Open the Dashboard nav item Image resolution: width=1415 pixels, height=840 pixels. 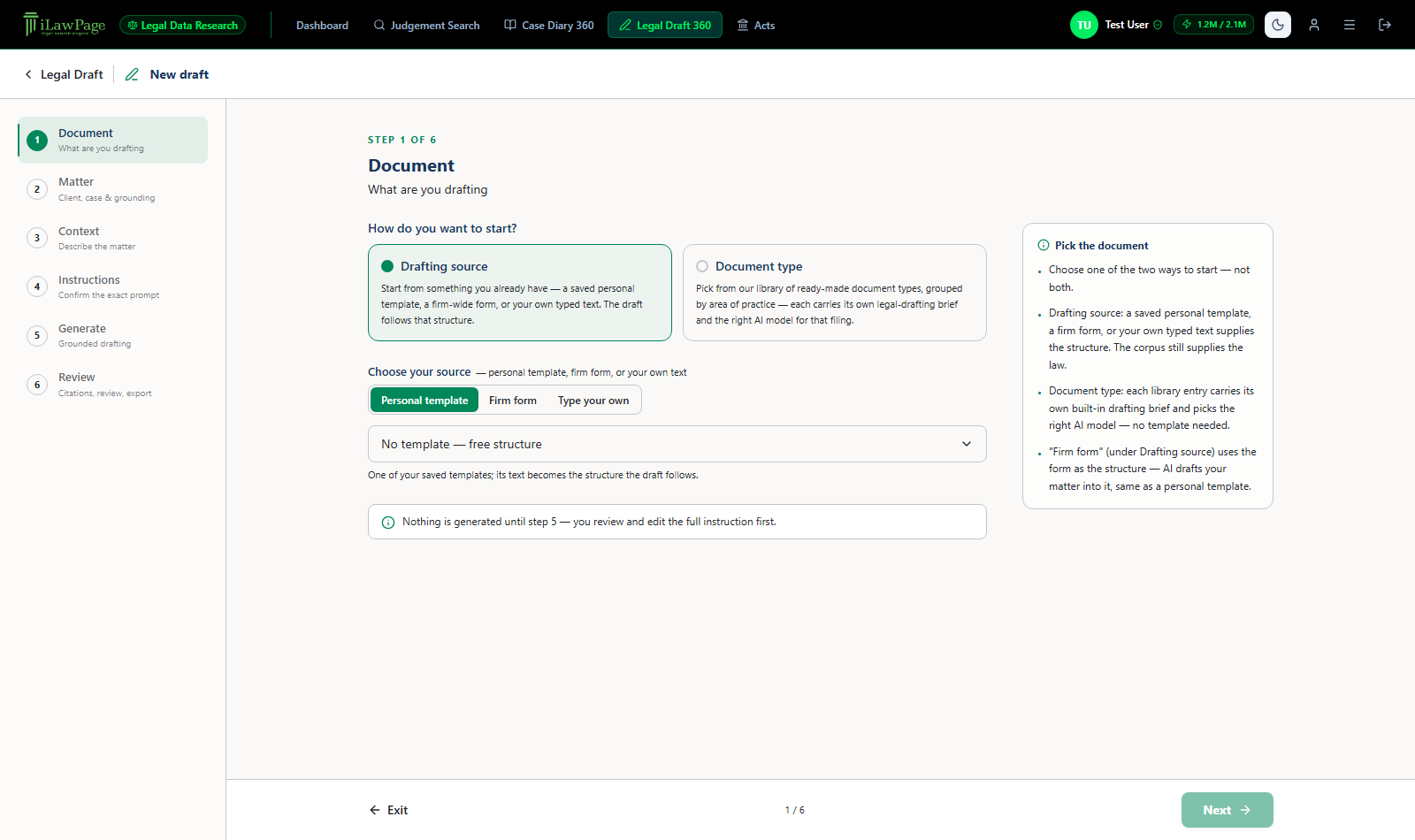coord(322,25)
